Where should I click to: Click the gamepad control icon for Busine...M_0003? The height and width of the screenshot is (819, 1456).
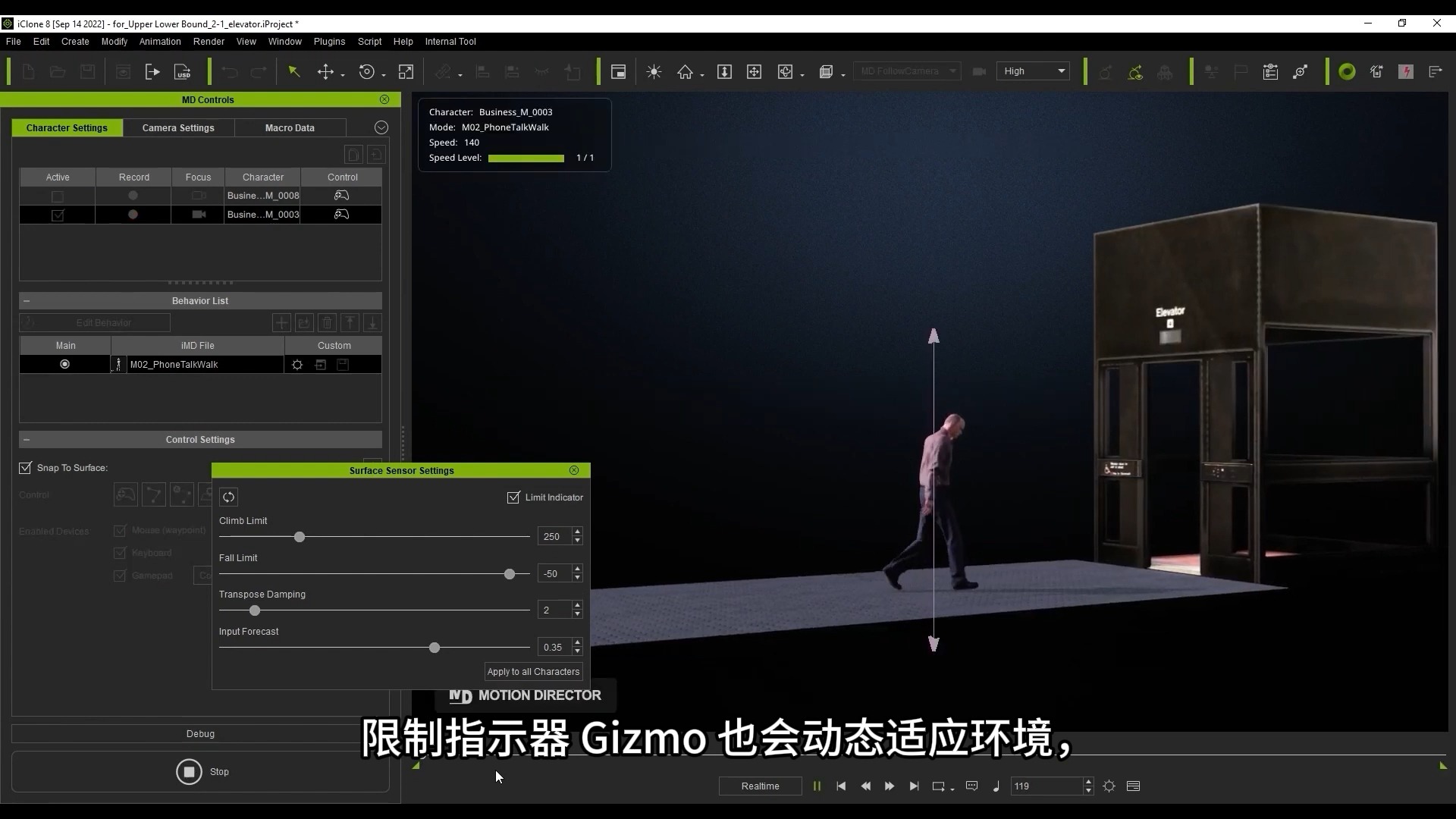pyautogui.click(x=342, y=215)
